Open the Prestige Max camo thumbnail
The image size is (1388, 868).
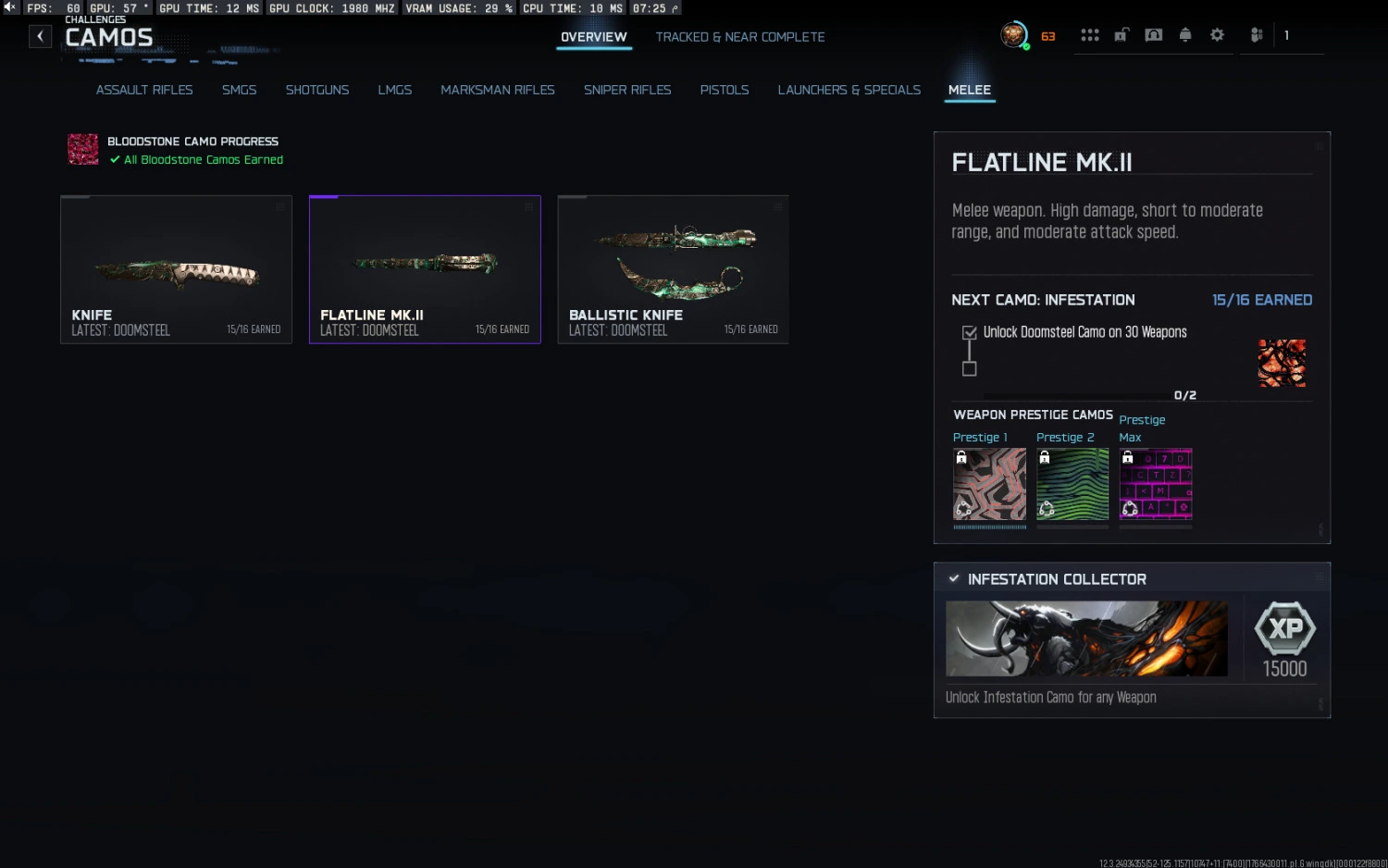coord(1156,484)
